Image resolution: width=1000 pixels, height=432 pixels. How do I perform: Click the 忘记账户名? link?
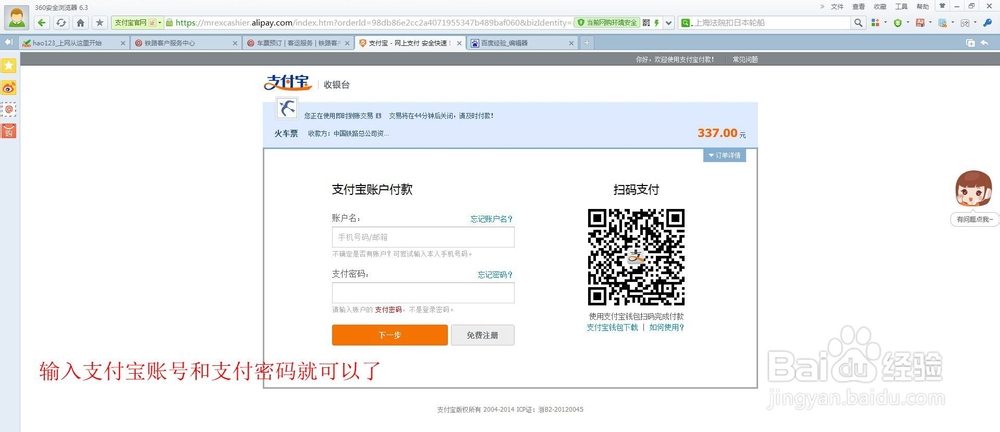[492, 219]
